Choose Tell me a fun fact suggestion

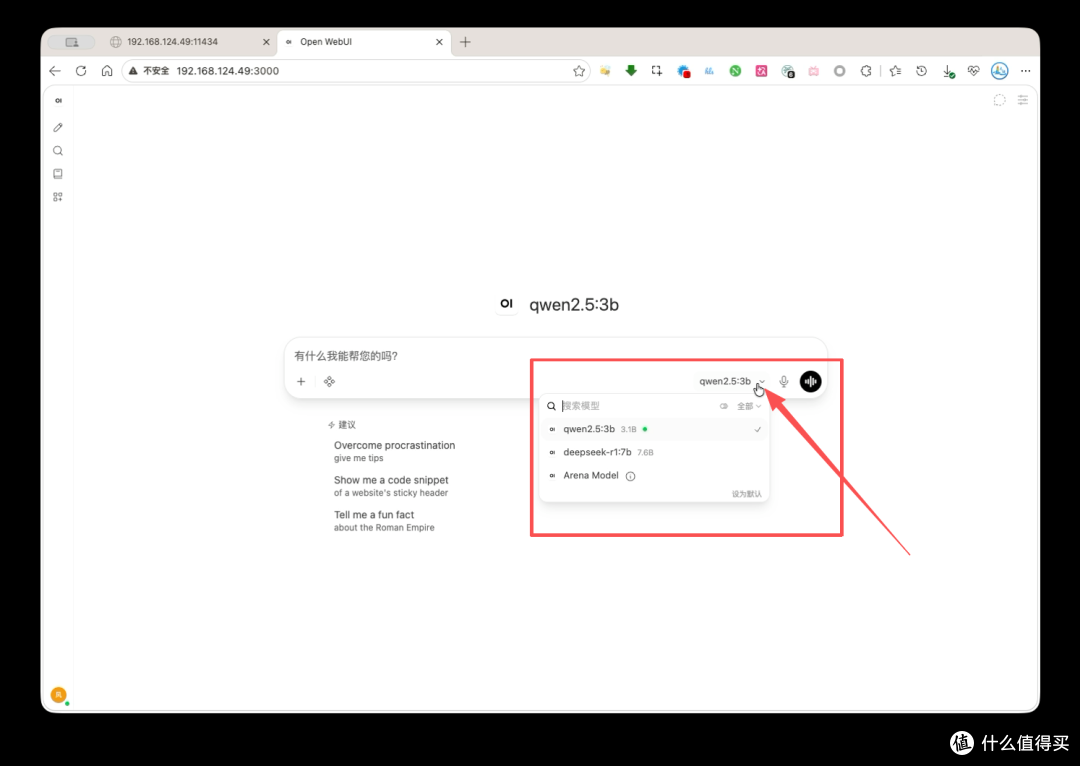(384, 521)
